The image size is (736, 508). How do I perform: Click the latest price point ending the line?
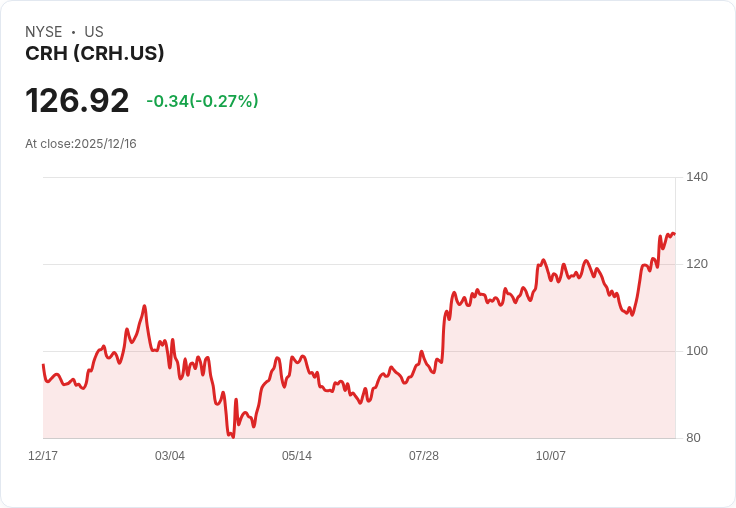point(675,234)
